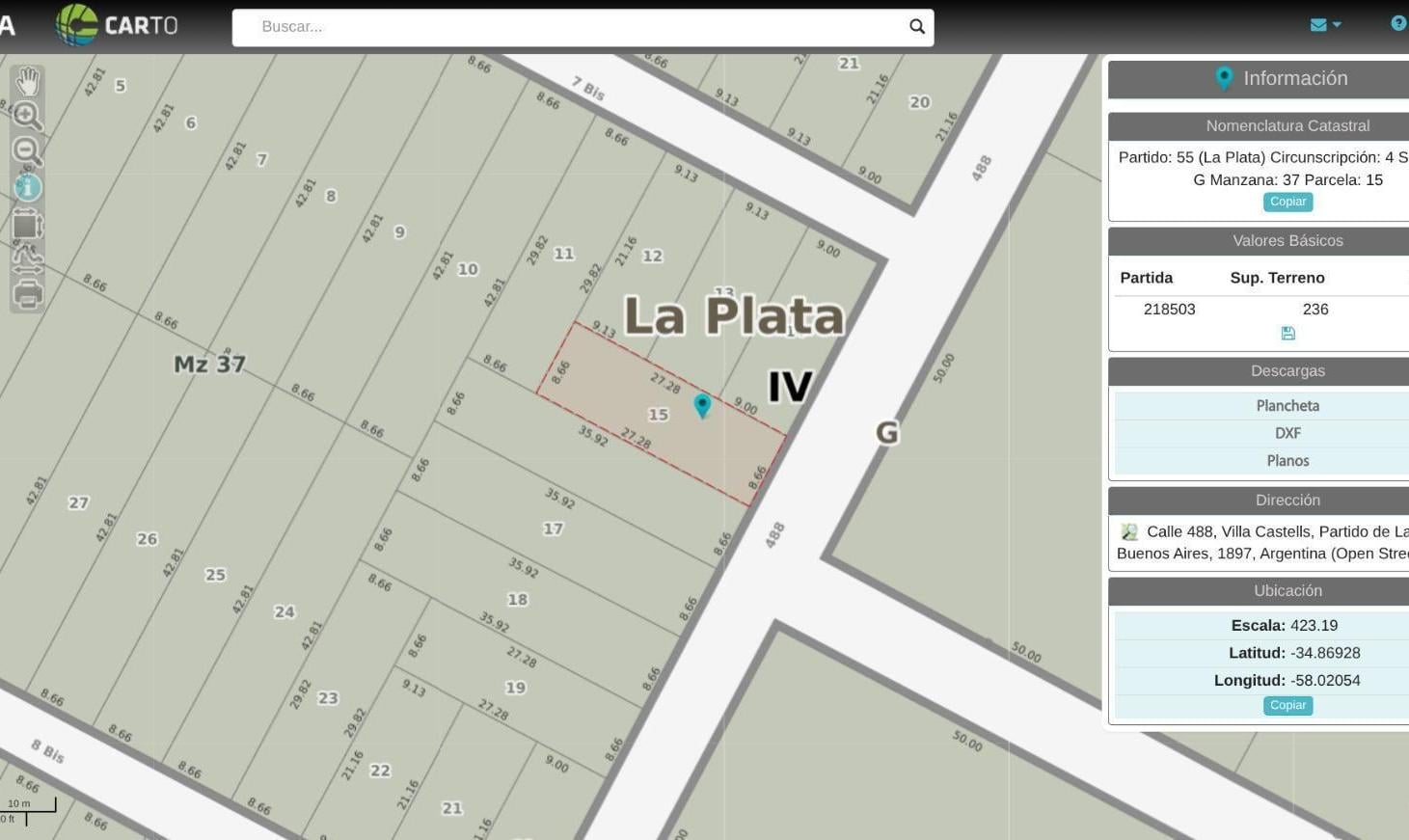
Task: Click the 8 Bis street label
Action: click(x=47, y=751)
